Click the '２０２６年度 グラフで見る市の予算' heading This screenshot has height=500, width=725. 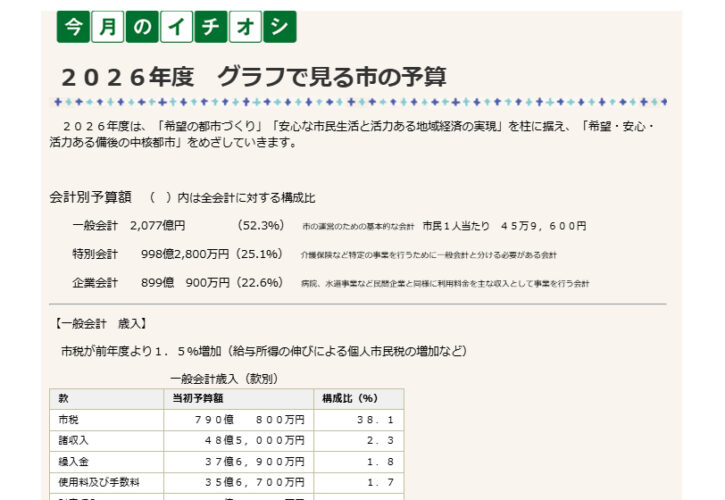coord(253,77)
